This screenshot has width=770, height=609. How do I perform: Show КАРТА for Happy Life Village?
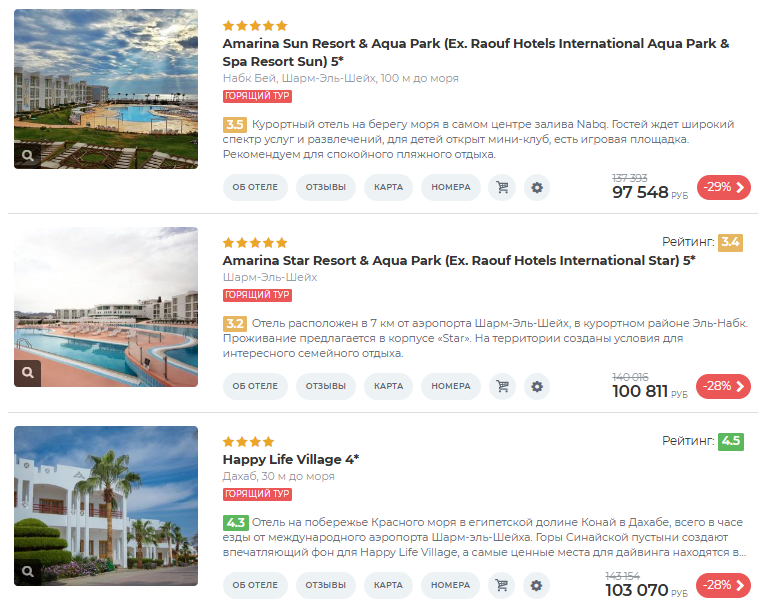point(388,585)
